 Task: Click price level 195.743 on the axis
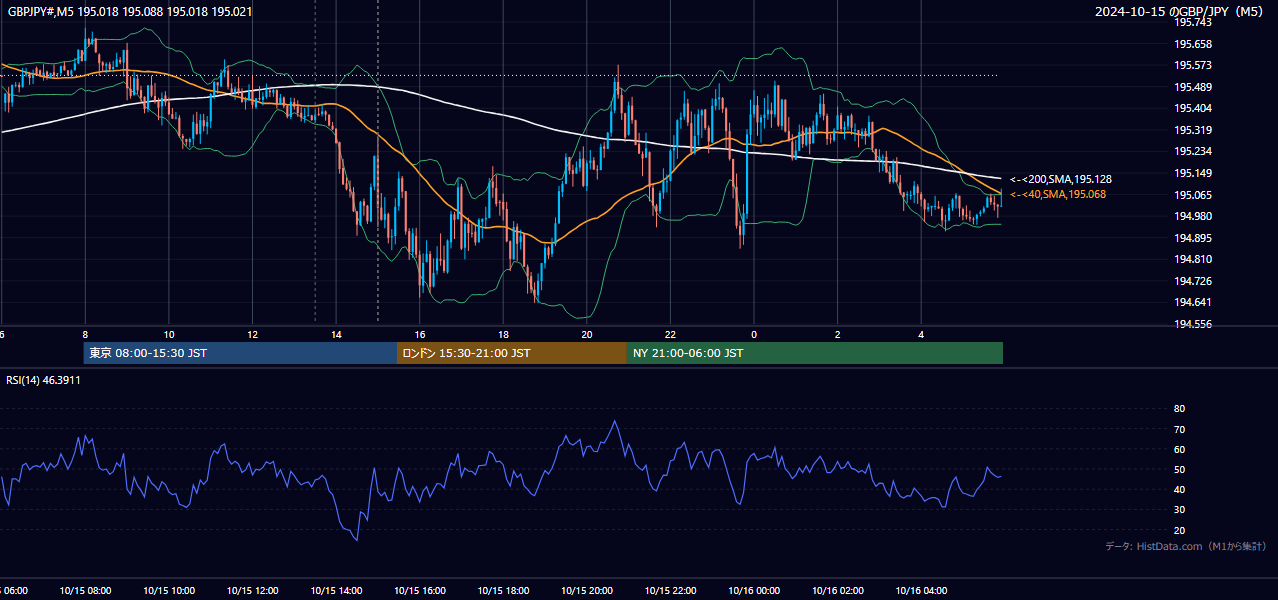point(1194,22)
